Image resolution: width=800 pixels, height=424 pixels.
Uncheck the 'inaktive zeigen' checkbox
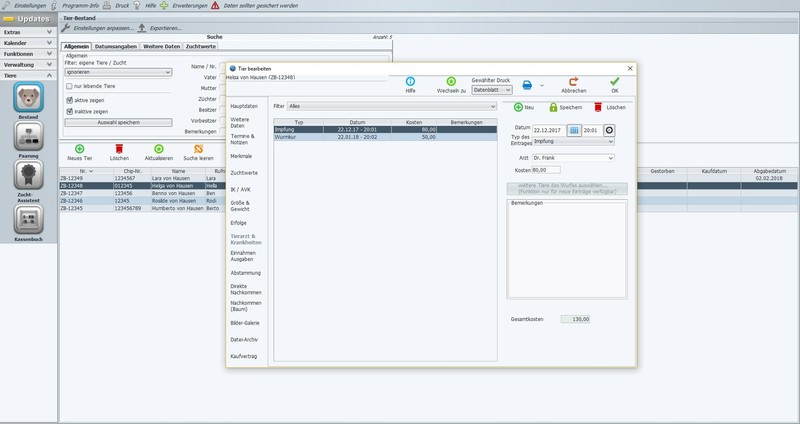point(69,111)
